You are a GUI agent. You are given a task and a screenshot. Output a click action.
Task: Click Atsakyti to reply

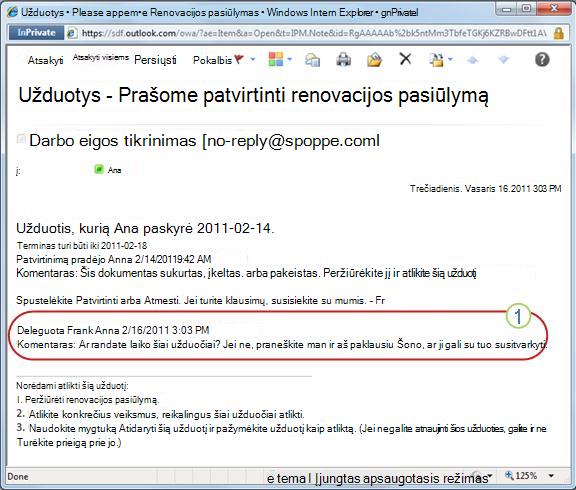[46, 60]
